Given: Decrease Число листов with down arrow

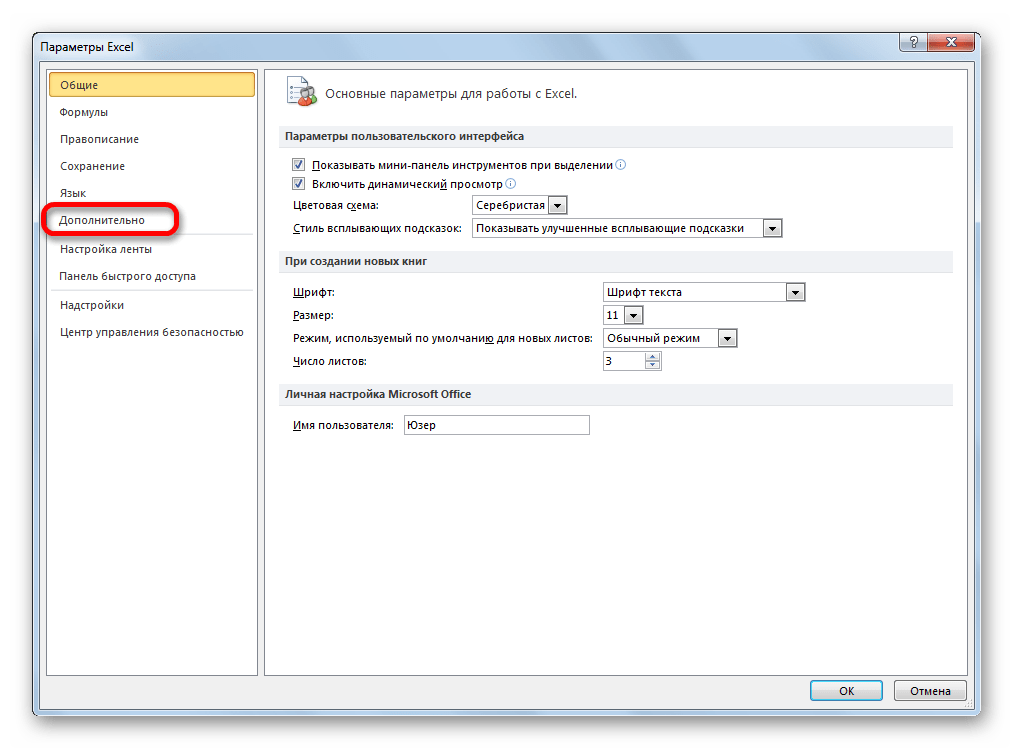Looking at the screenshot, I should coord(653,365).
